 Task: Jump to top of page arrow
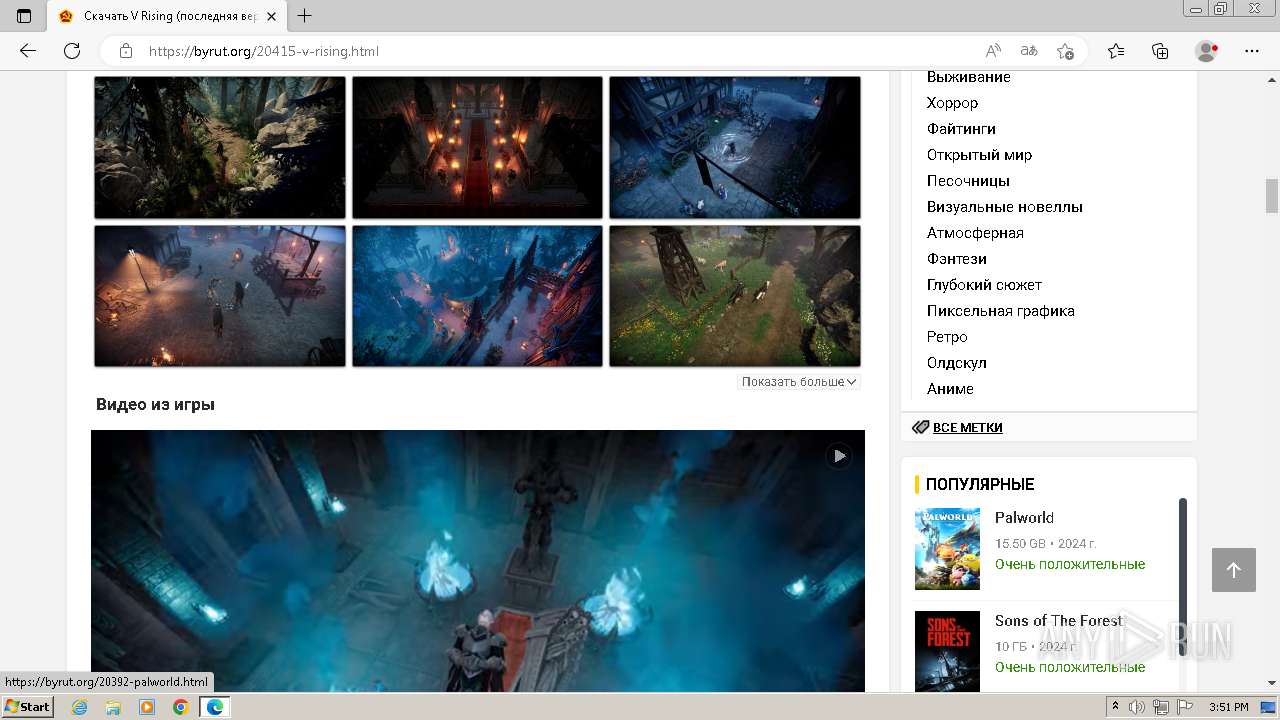click(1234, 570)
